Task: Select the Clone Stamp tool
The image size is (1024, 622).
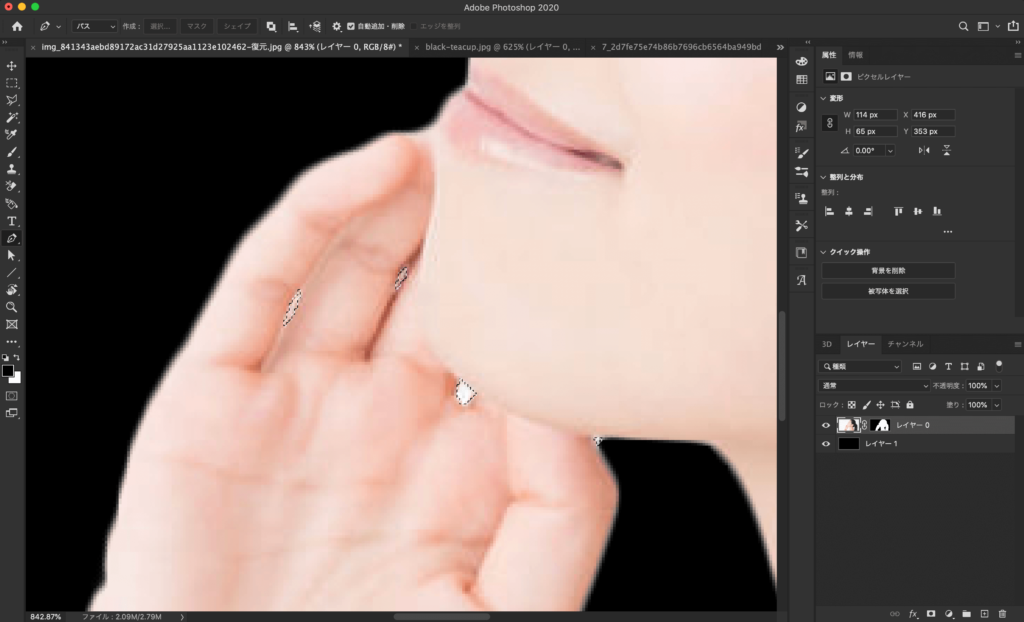Action: click(12, 169)
